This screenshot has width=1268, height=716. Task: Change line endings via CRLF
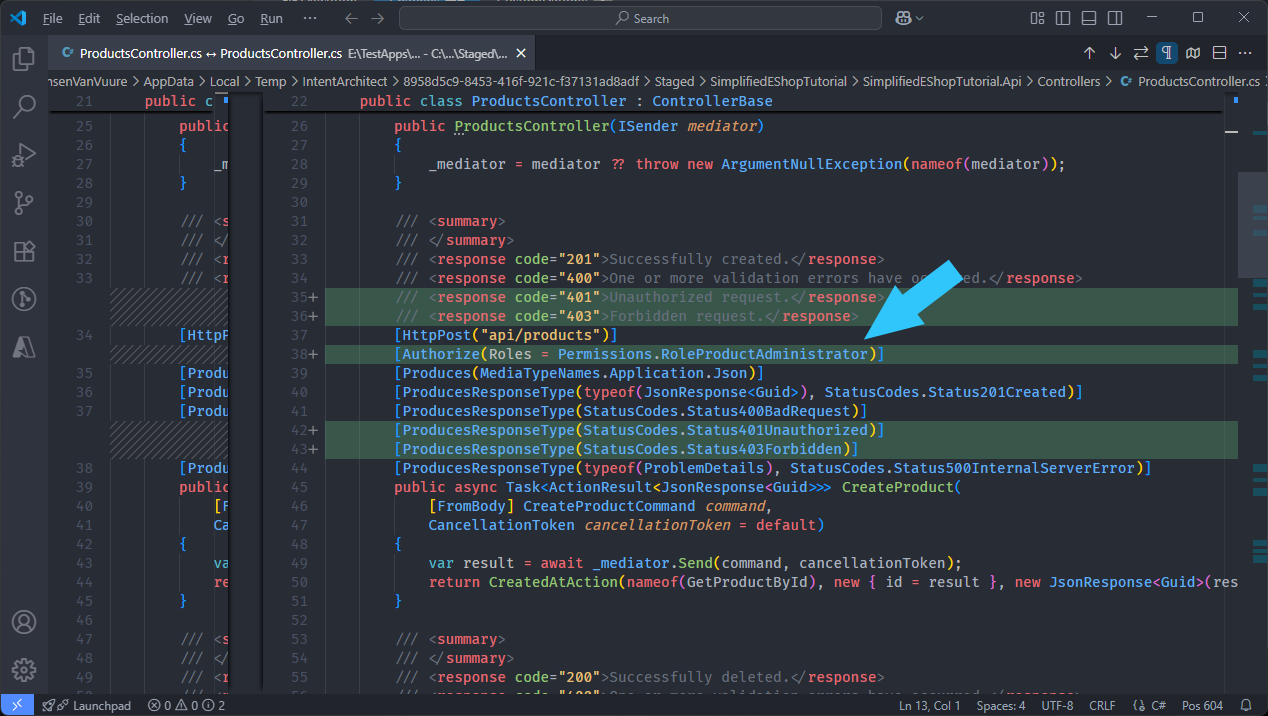[x=1102, y=705]
